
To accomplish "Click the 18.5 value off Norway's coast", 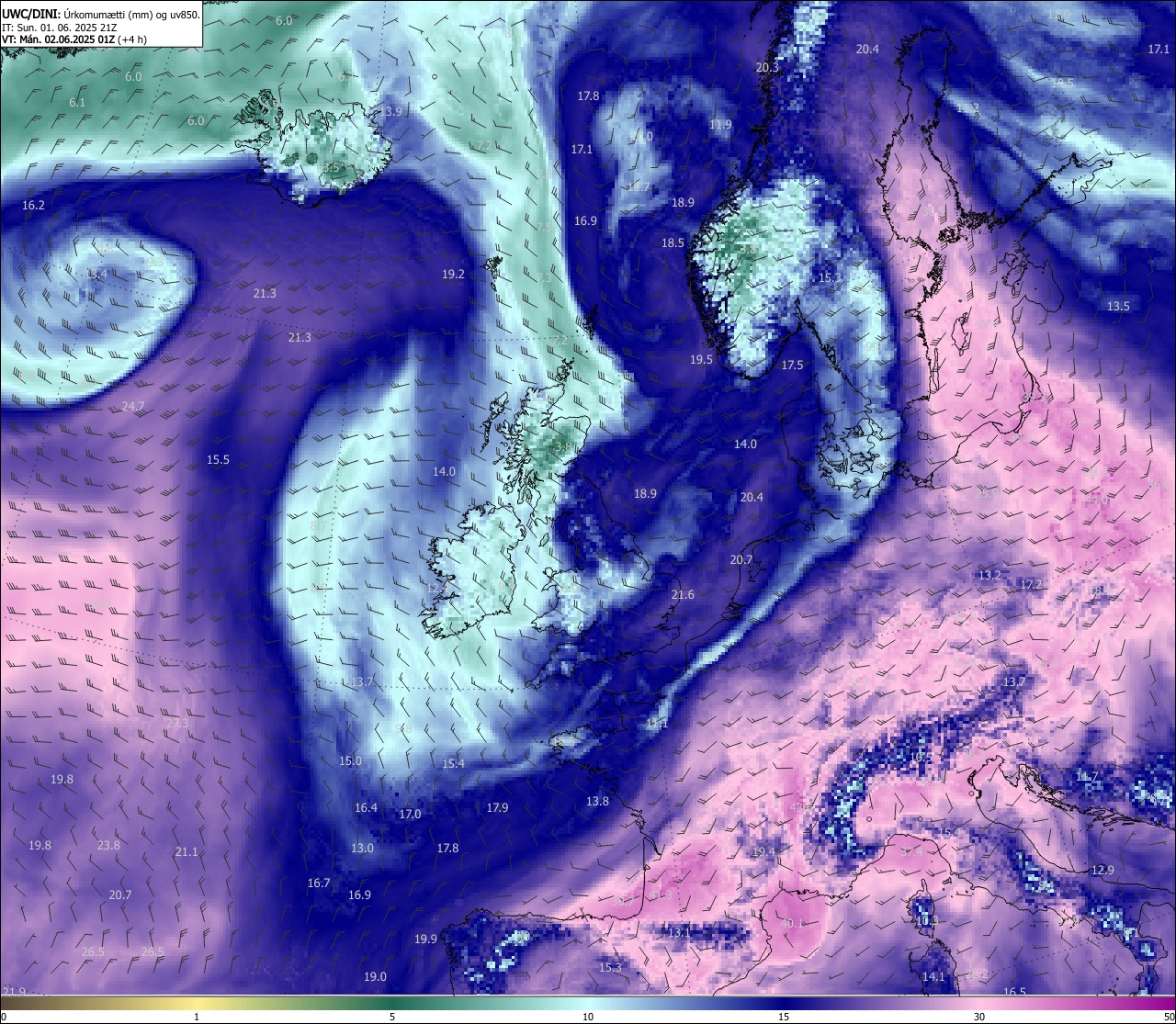I will point(673,242).
